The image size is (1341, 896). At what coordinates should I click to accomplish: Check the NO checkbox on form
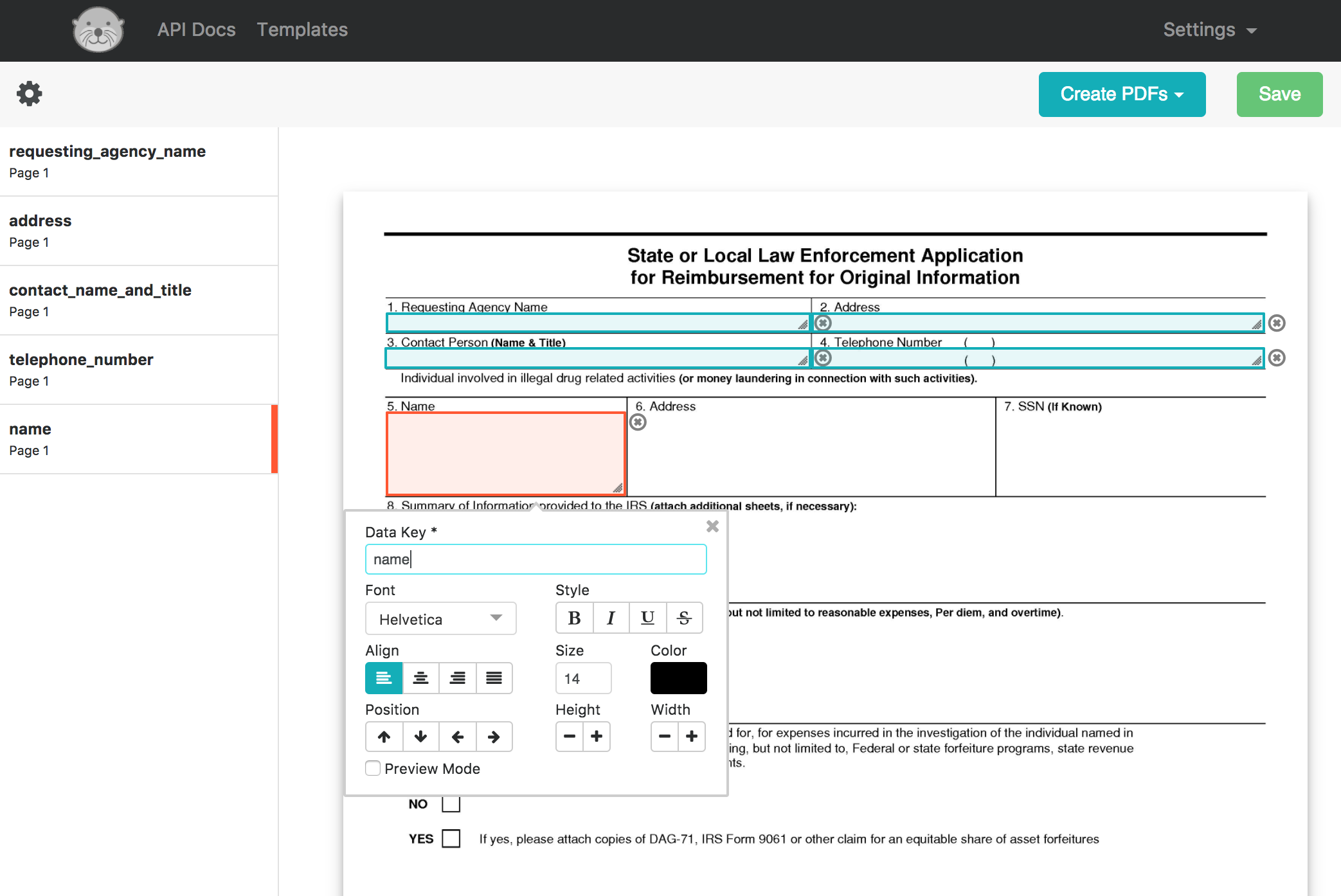[x=451, y=804]
